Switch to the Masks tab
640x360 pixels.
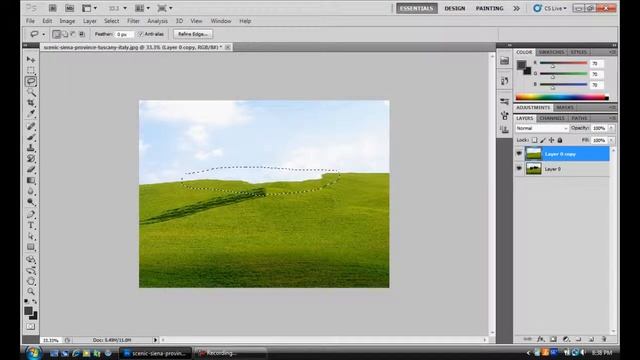tap(565, 107)
